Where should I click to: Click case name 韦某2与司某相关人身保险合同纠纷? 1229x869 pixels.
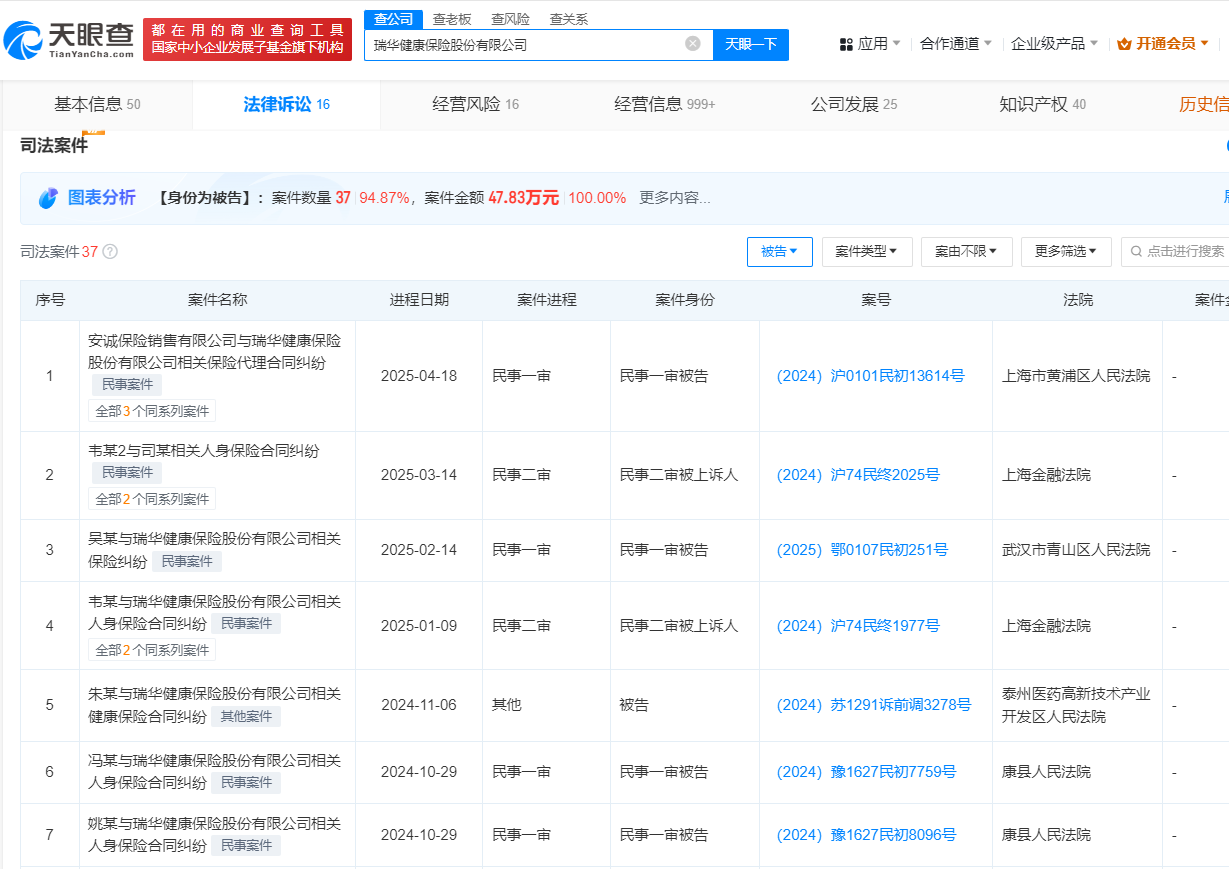pyautogui.click(x=204, y=451)
